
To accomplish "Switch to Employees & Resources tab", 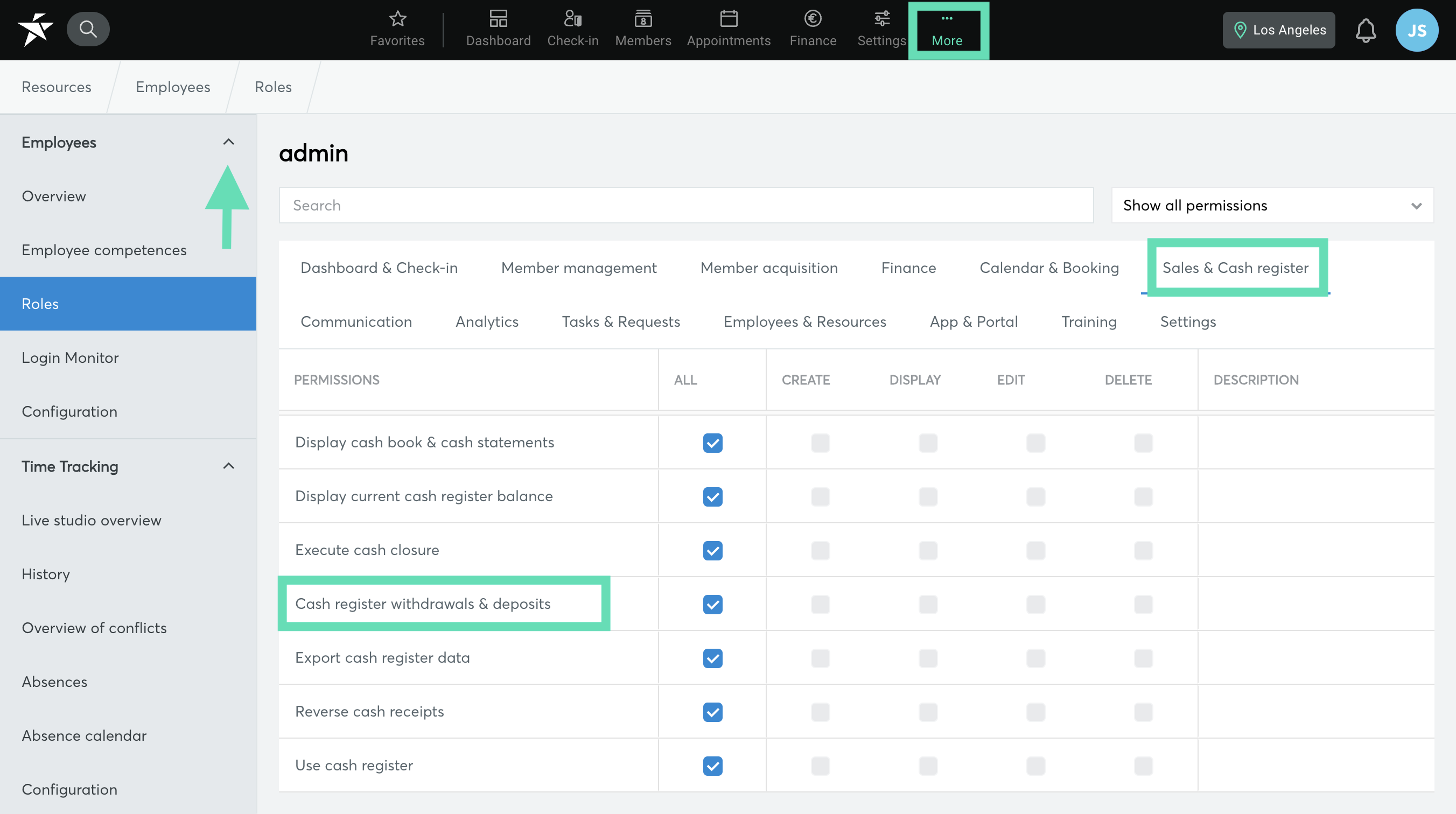I will (804, 321).
